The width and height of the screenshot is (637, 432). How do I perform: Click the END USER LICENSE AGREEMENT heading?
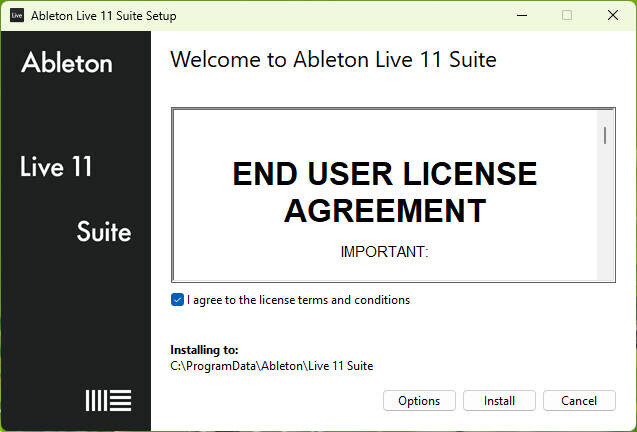(x=385, y=192)
